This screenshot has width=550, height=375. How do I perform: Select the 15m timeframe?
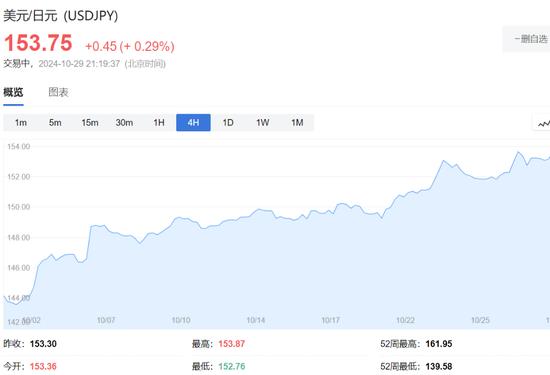[90, 122]
